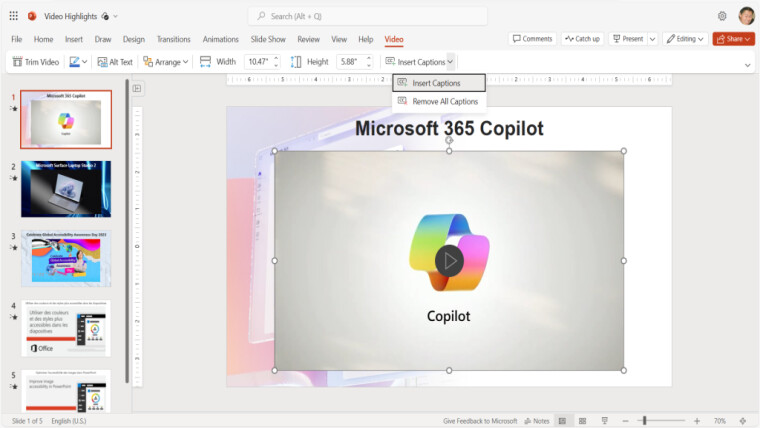760x428 pixels.
Task: Click the Present button
Action: 628,39
